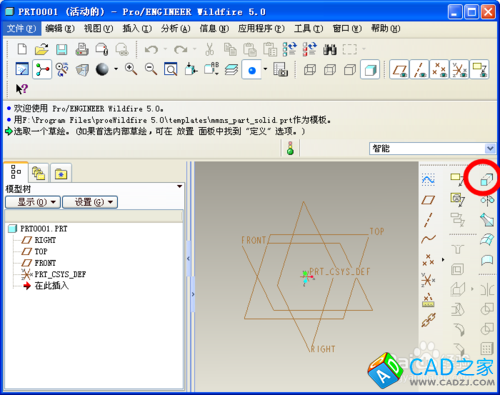Open the 工具 menu
Screen dimensions: 500x395
(309, 29)
